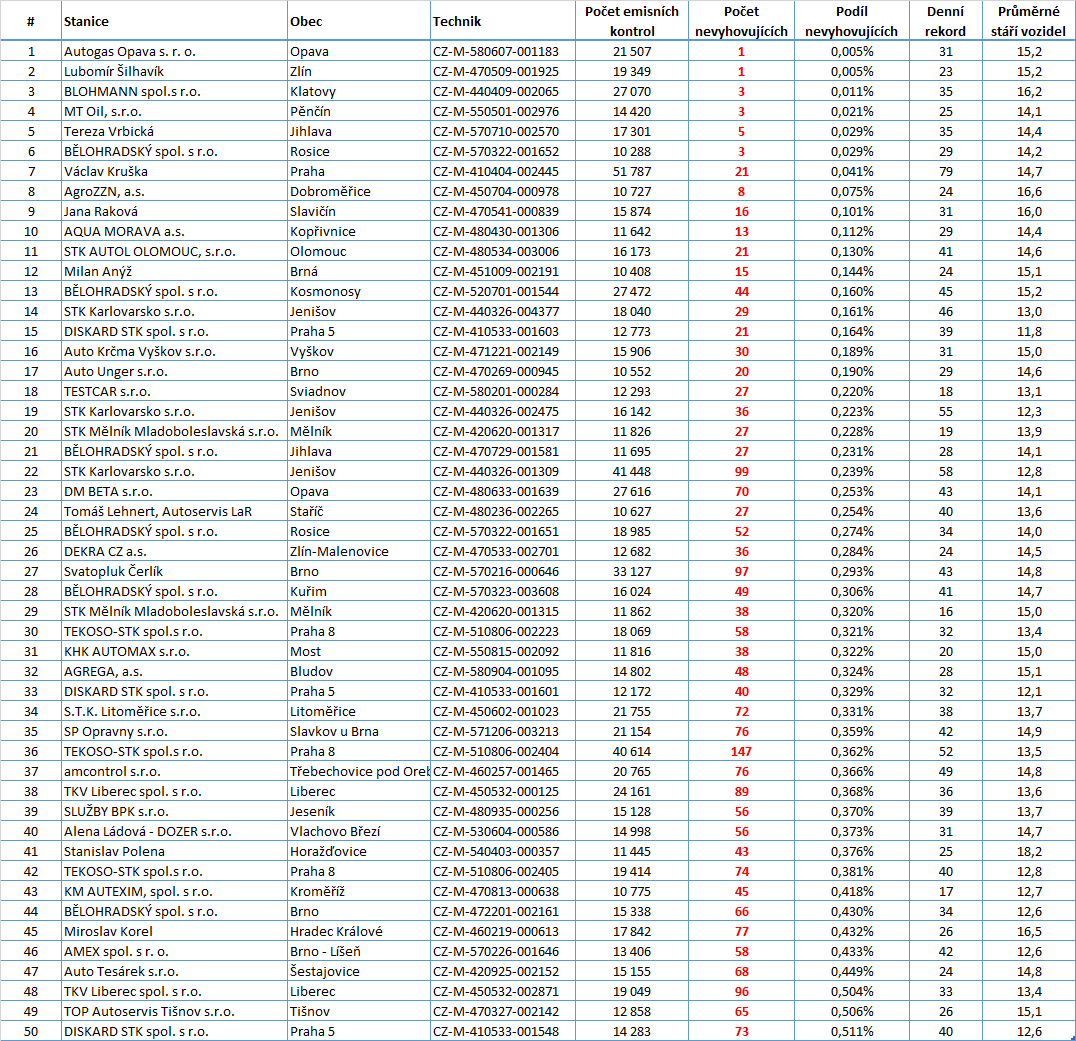Select town cell 'Slavkov u Brna'
Image resolution: width=1076 pixels, height=1041 pixels.
click(x=359, y=732)
